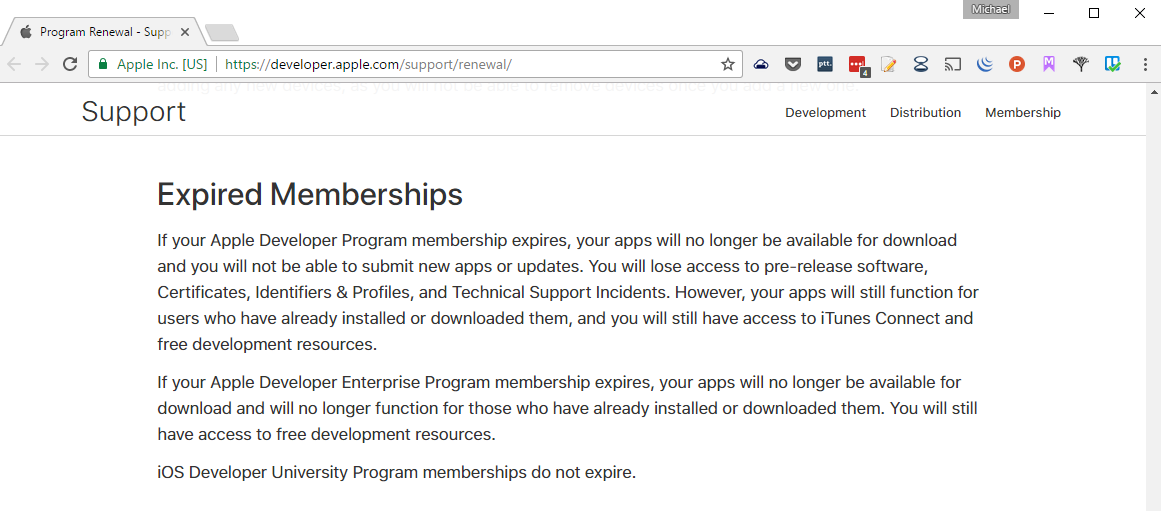The image size is (1161, 511).
Task: Open the ptt. extension
Action: click(x=825, y=64)
